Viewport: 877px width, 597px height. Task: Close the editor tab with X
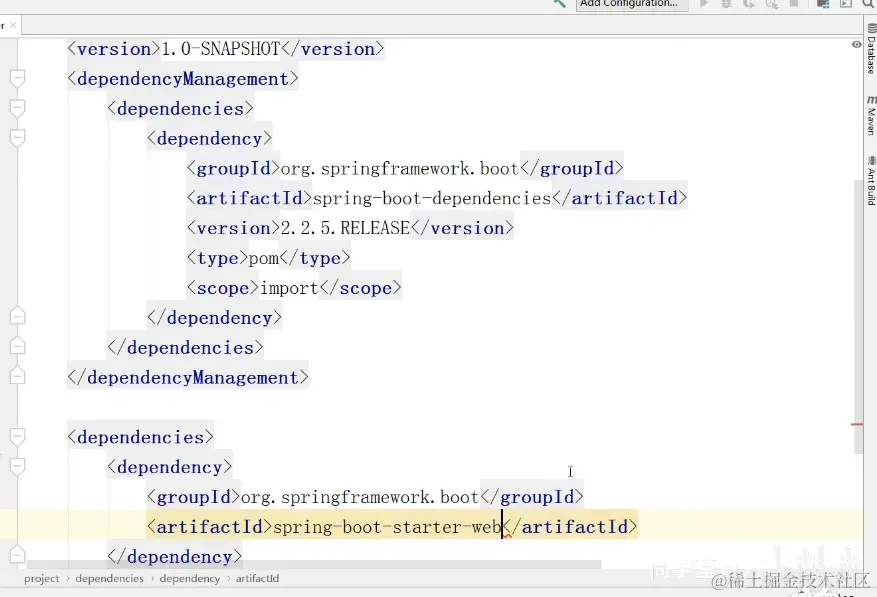(13, 25)
